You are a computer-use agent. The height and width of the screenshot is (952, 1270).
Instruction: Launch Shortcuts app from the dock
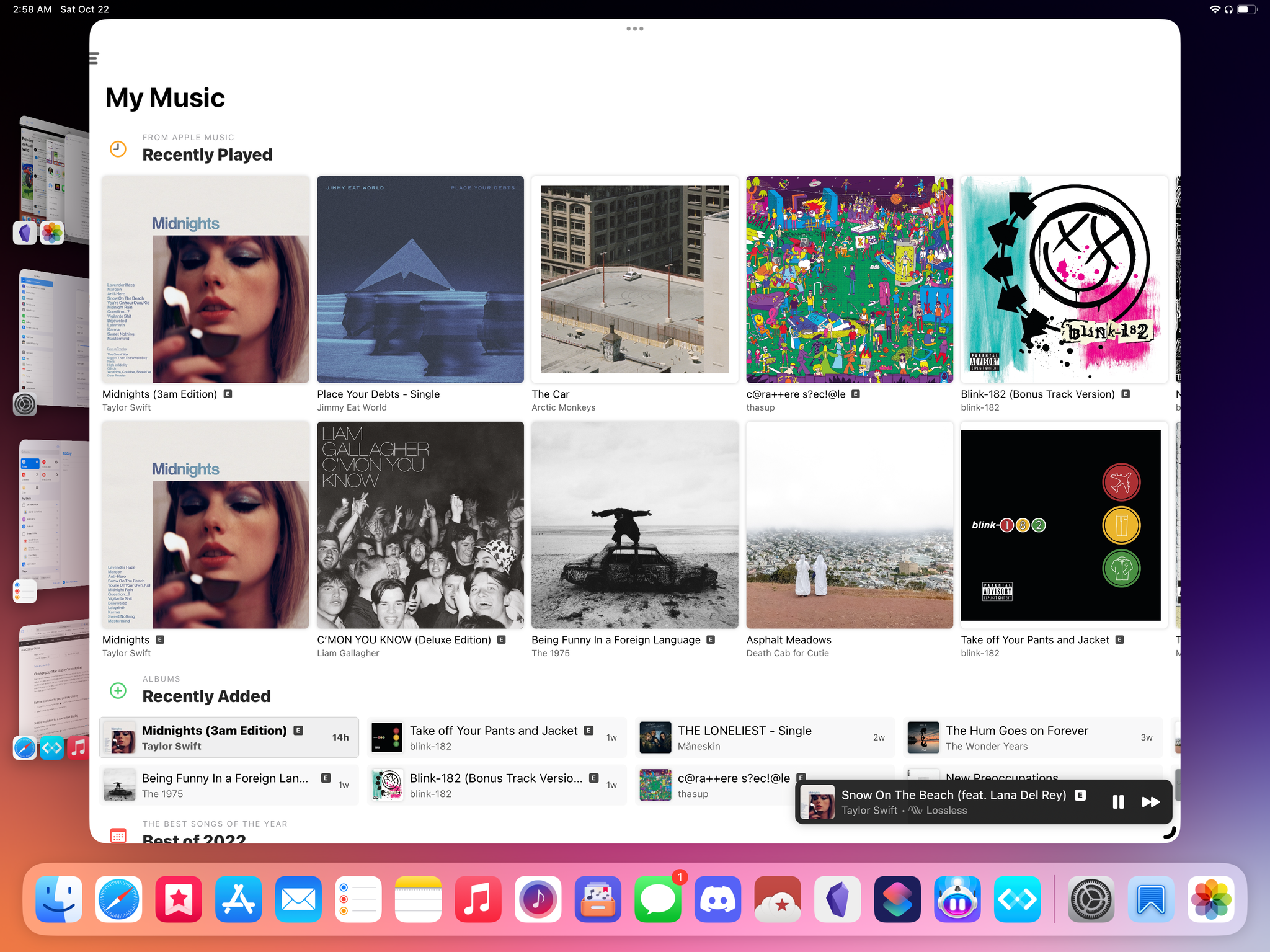click(x=897, y=899)
